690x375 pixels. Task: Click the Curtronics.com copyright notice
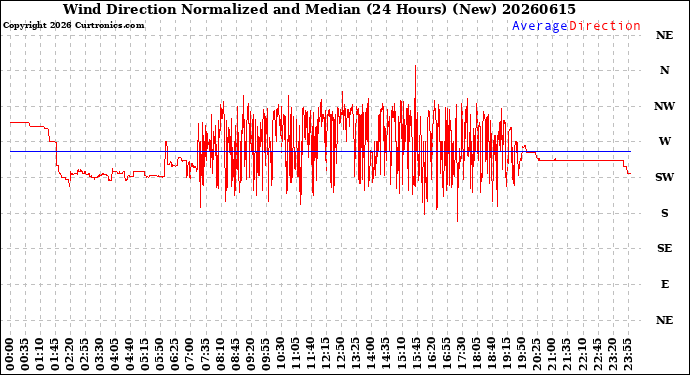(x=73, y=26)
